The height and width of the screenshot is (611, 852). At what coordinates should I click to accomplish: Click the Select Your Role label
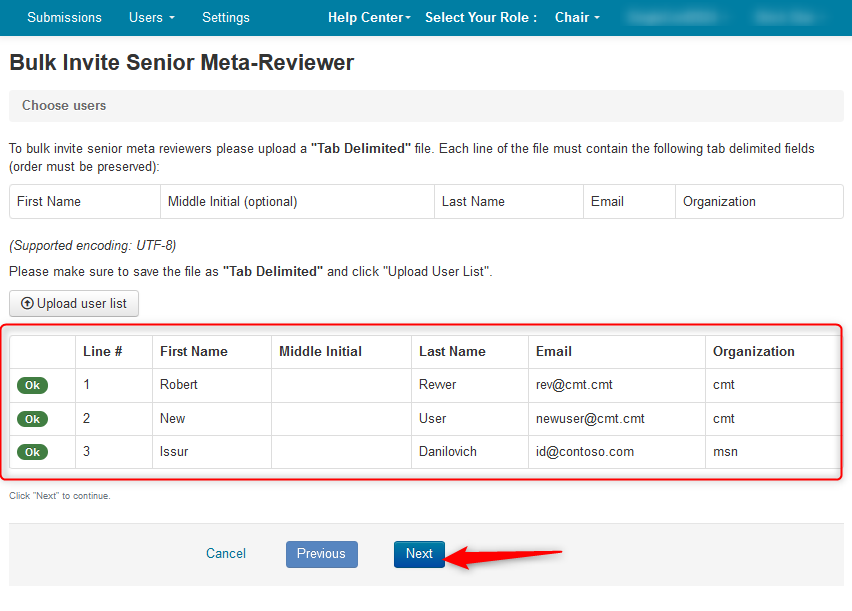pyautogui.click(x=481, y=17)
